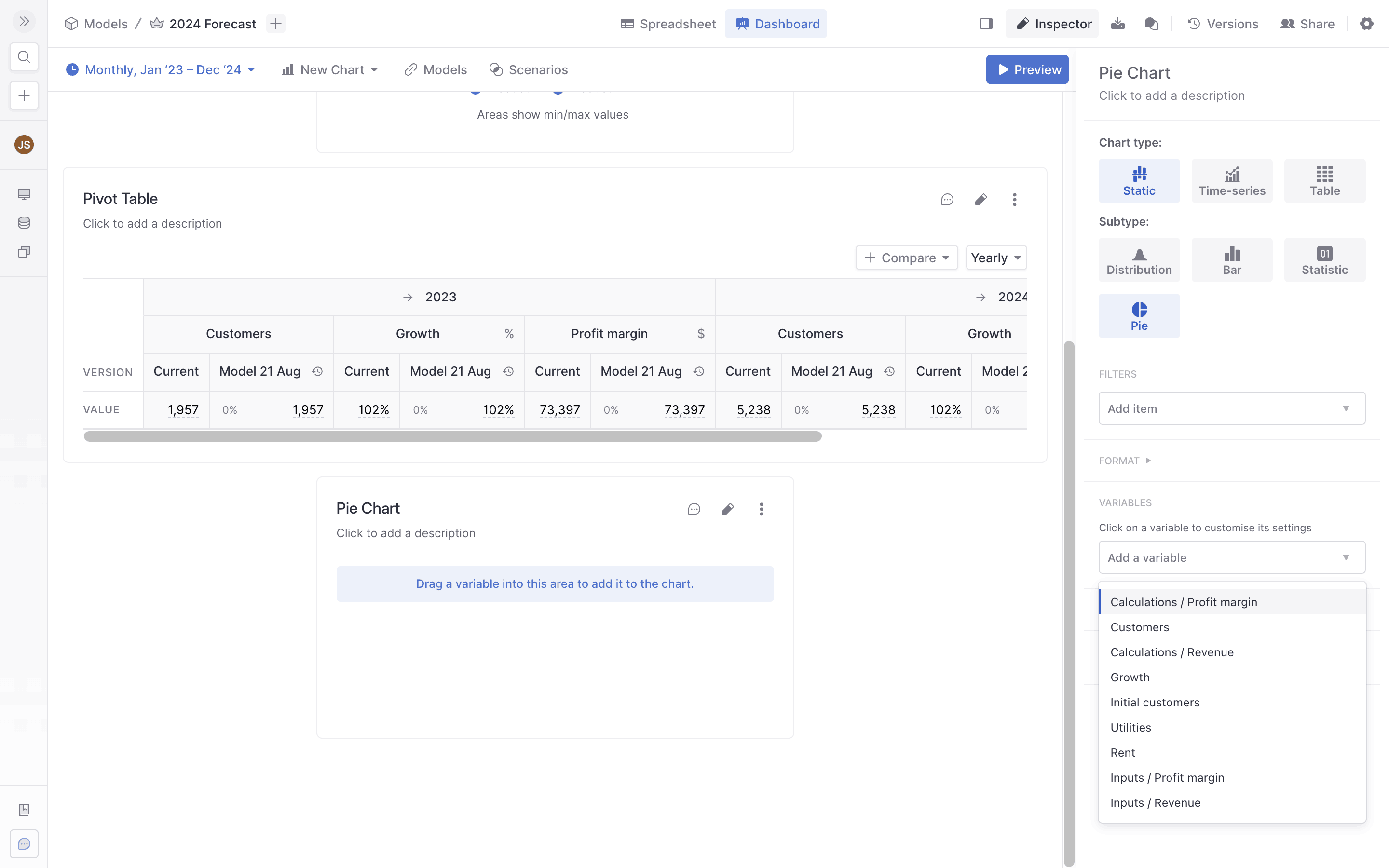Select the Static chart type
The height and width of the screenshot is (868, 1389).
point(1139,181)
